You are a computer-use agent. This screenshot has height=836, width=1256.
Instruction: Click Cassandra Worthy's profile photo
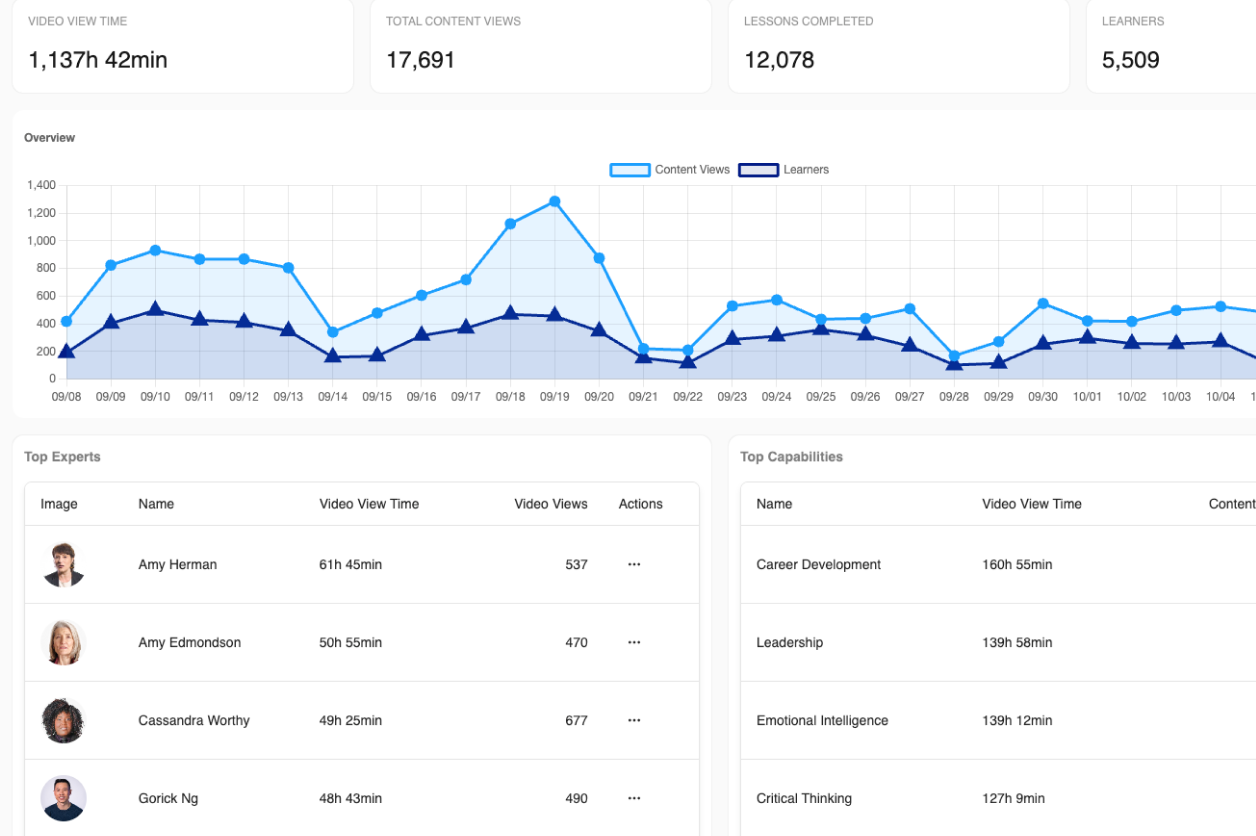click(x=63, y=720)
